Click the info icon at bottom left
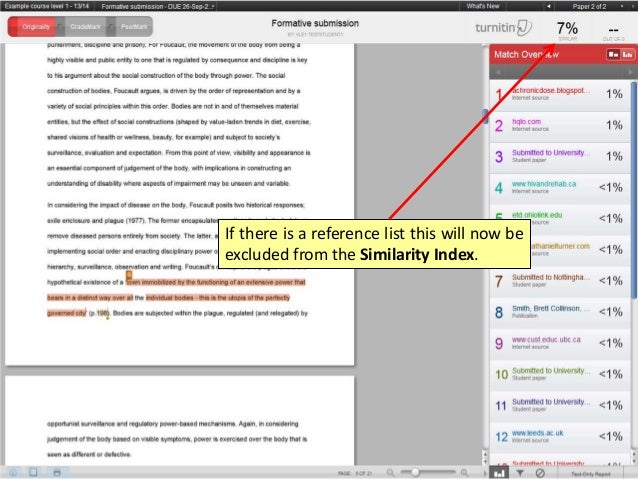638x479 pixels. point(13,472)
